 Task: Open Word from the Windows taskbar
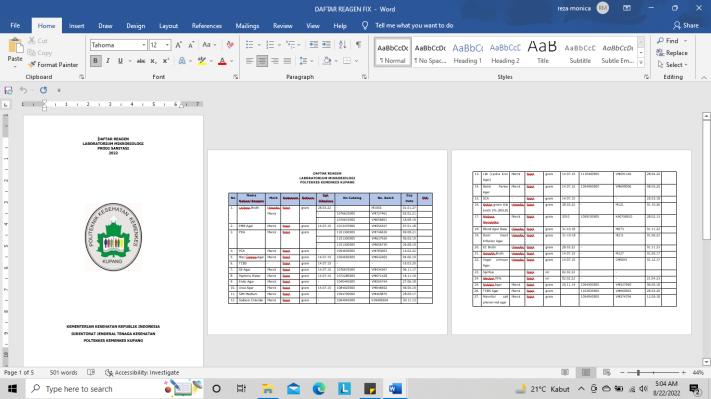395,389
